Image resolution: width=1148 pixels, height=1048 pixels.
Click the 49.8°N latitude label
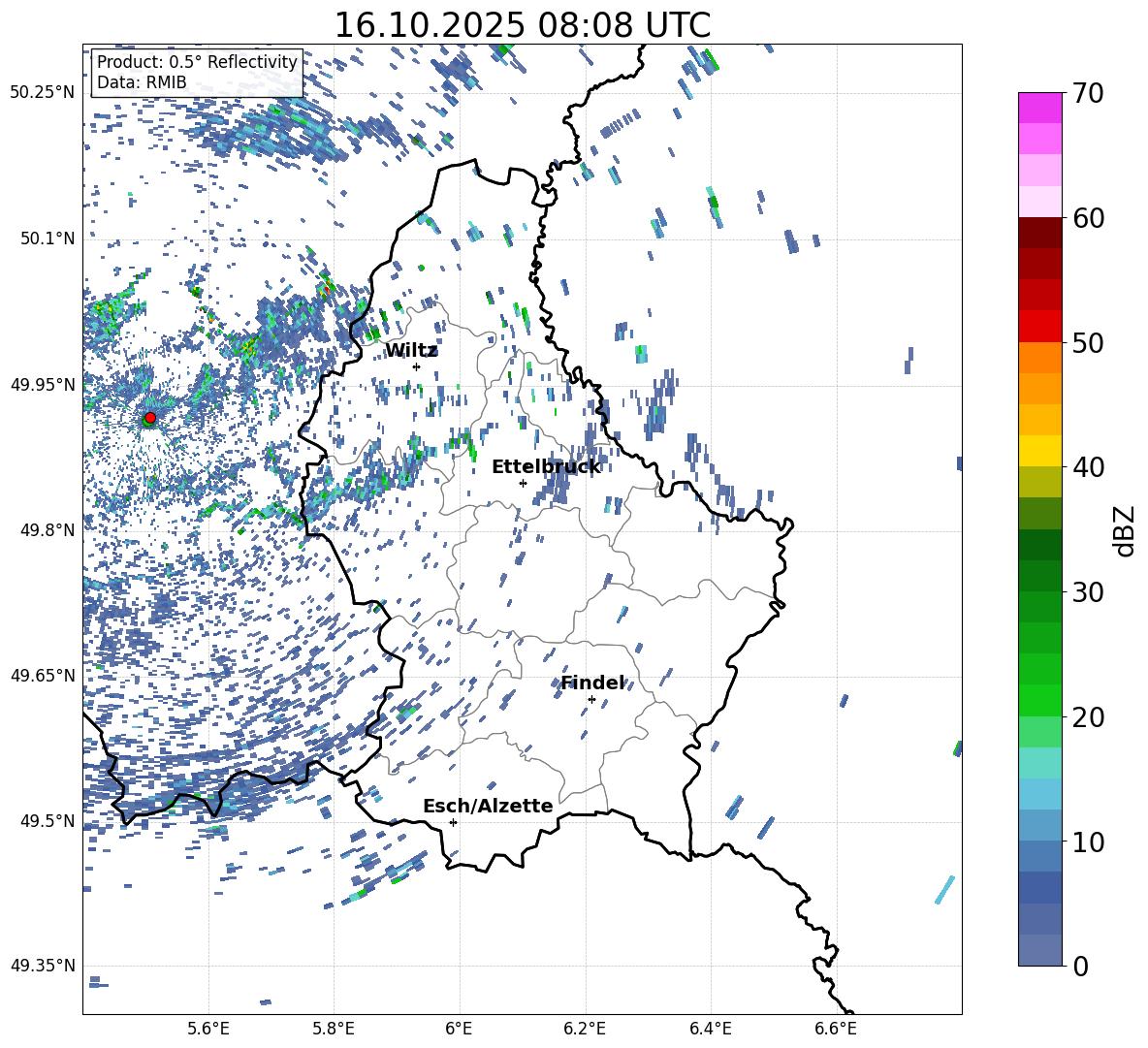[48, 530]
